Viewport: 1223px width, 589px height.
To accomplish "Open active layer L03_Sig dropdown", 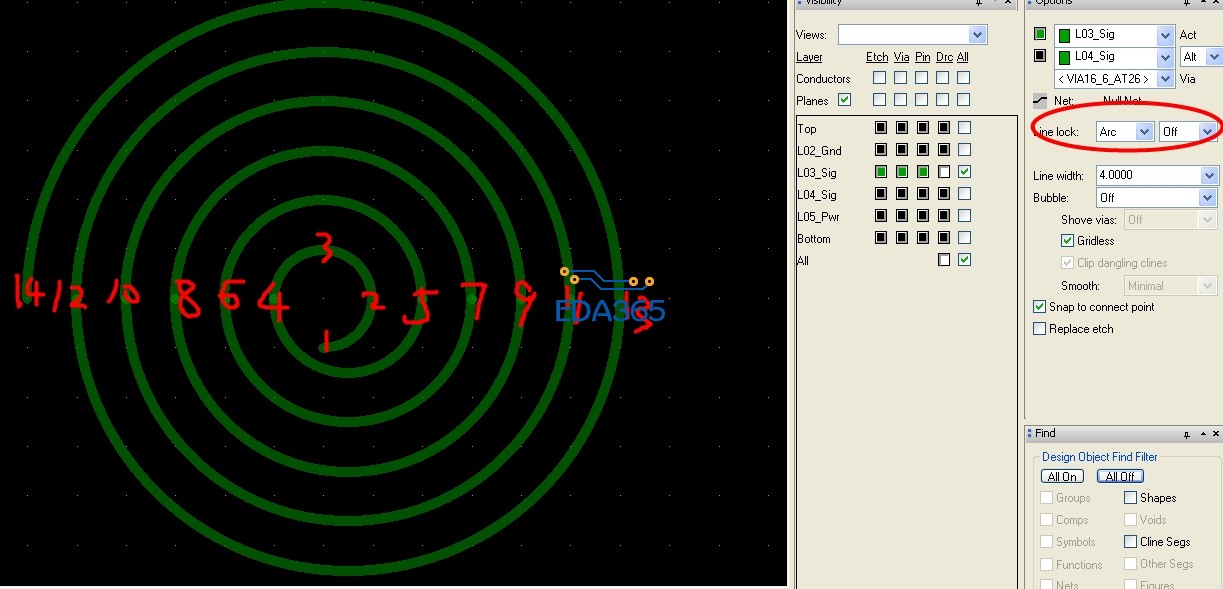I will 1164,35.
